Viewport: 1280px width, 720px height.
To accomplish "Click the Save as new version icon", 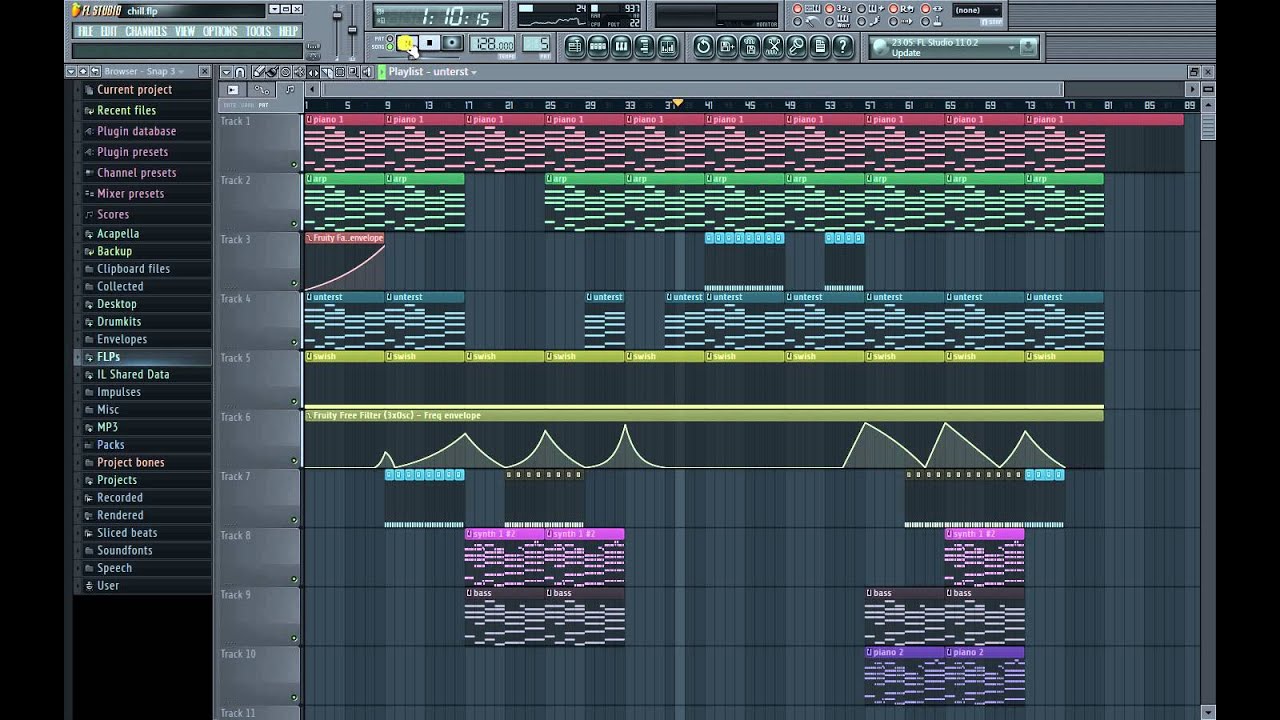I will pyautogui.click(x=727, y=46).
